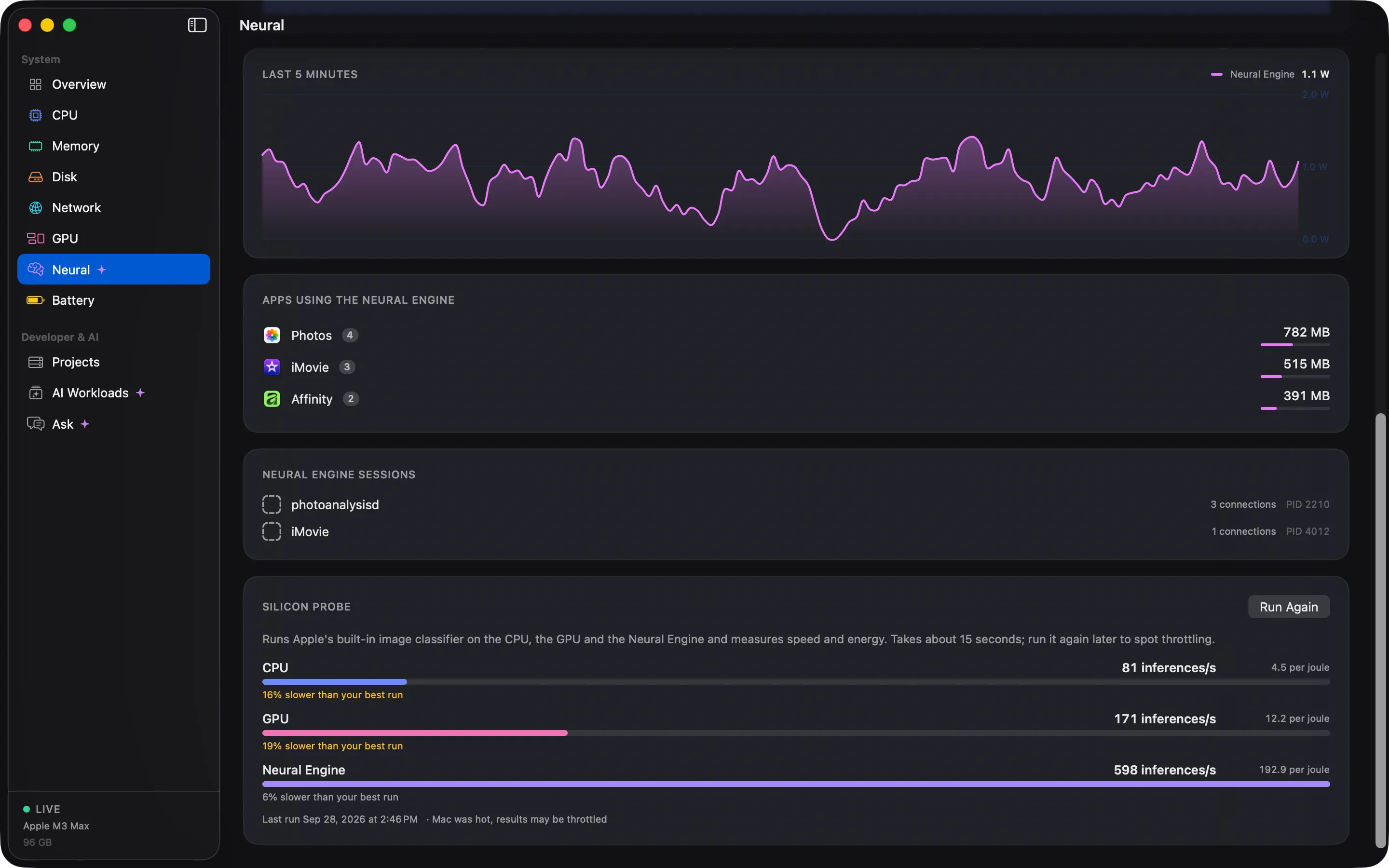Toggle the sidebar visibility icon

point(197,25)
